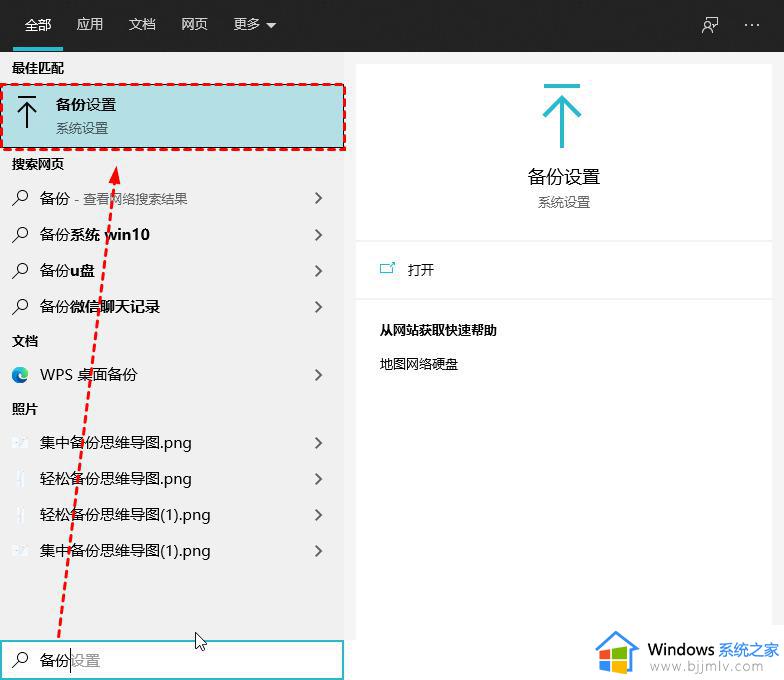The width and height of the screenshot is (784, 680).
Task: Click the large teal backup arrow icon
Action: 562,116
